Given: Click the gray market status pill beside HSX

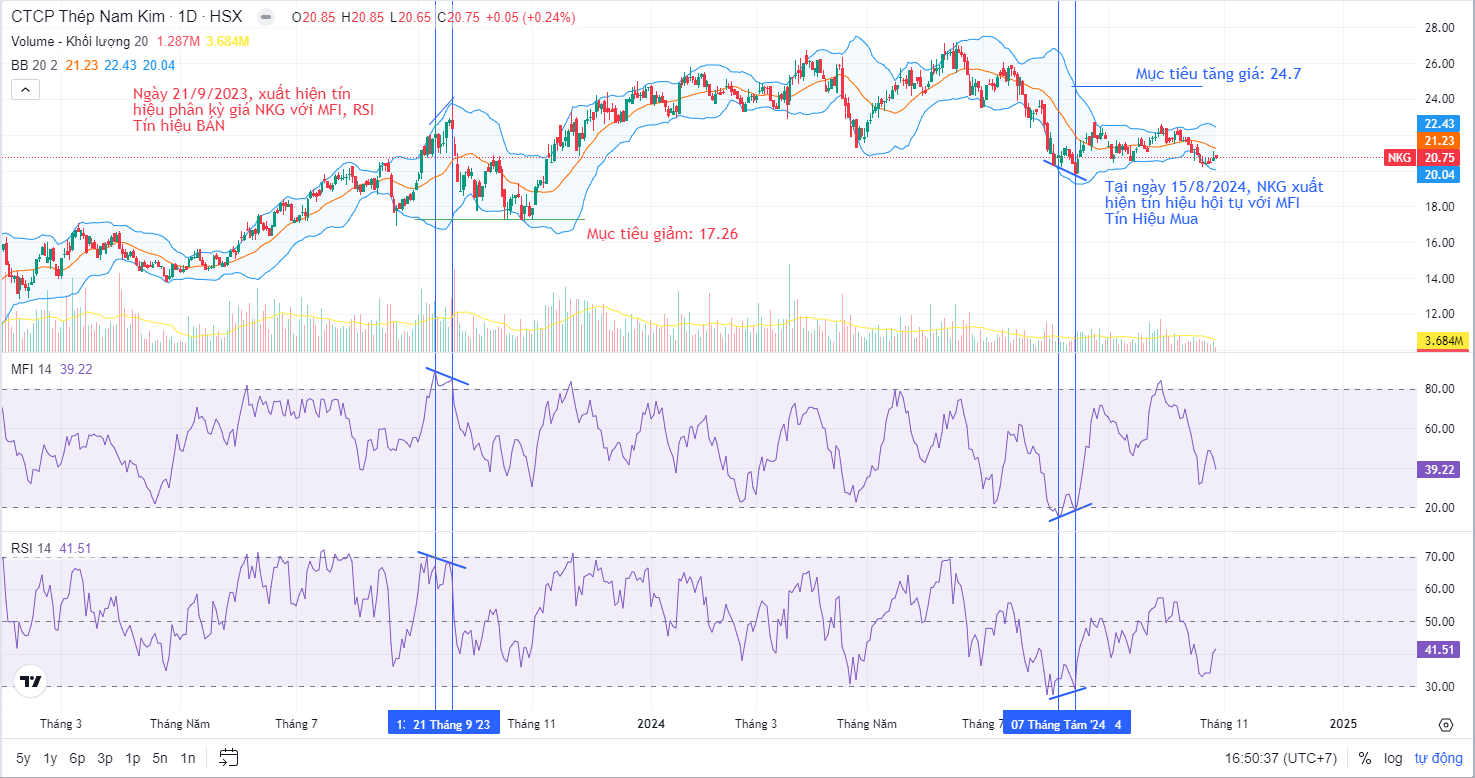Looking at the screenshot, I should click(x=265, y=18).
